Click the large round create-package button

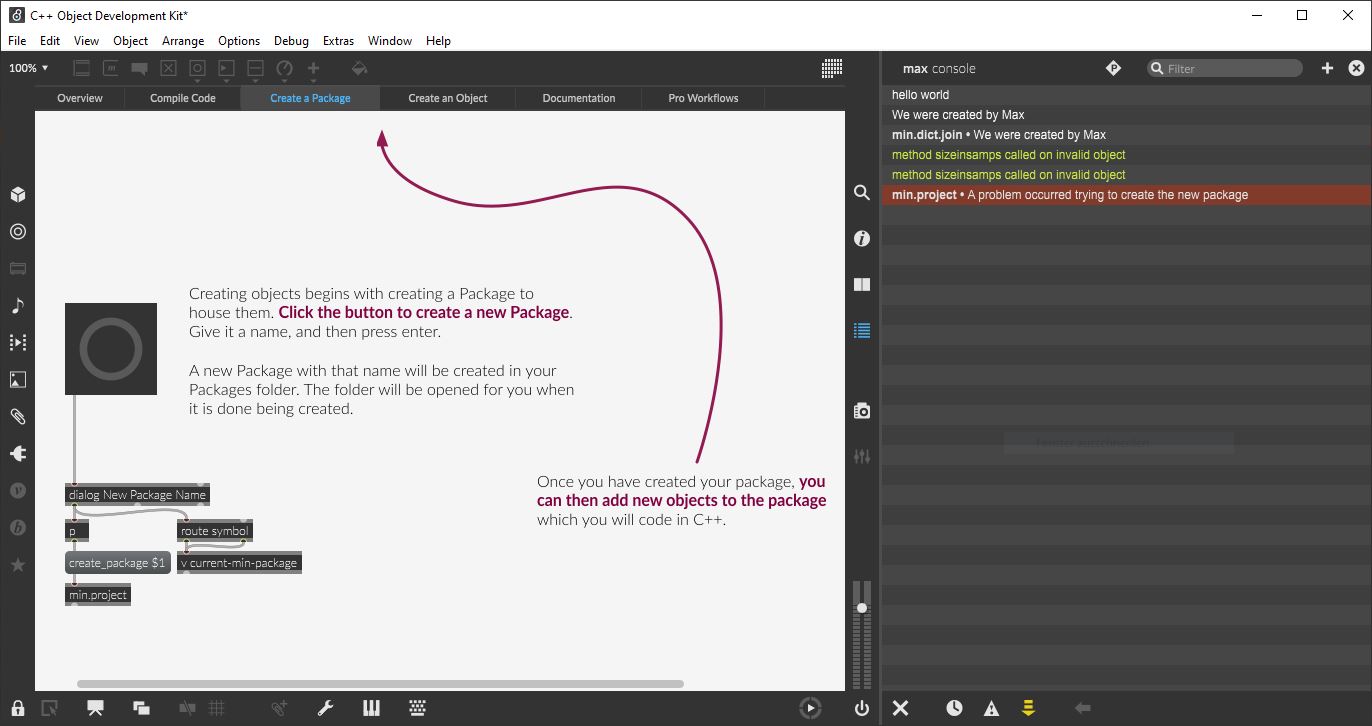111,349
